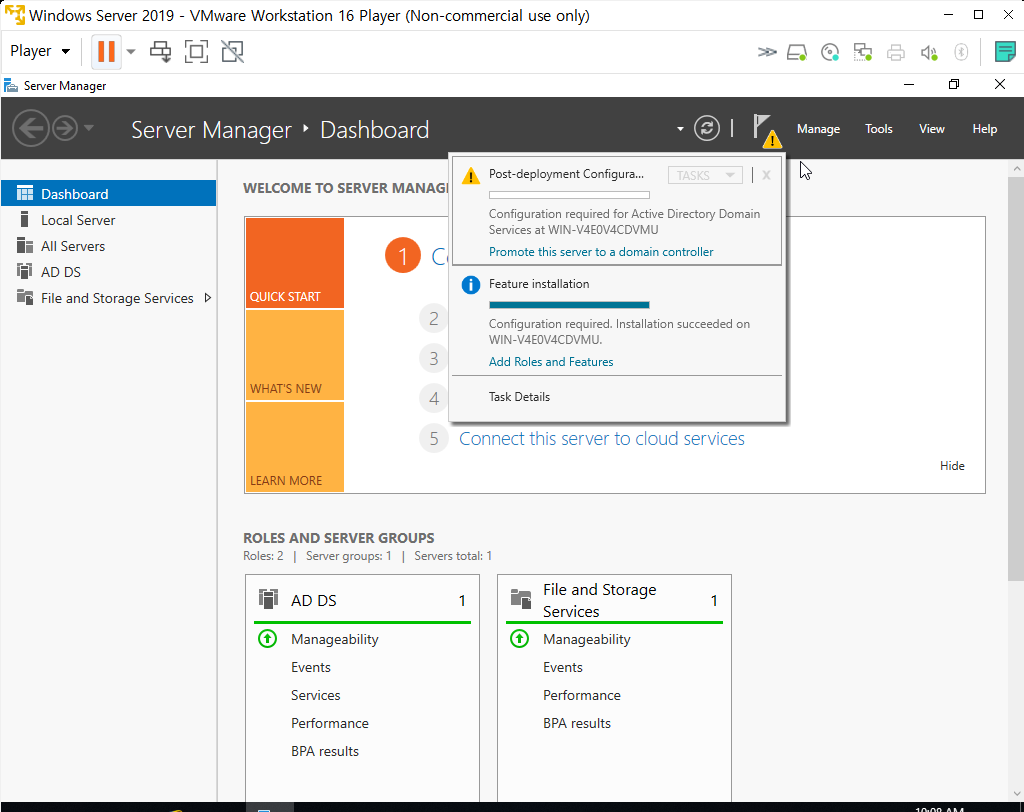The image size is (1024, 812).
Task: Click the dashboard vertical scrollbar
Action: point(1016,378)
